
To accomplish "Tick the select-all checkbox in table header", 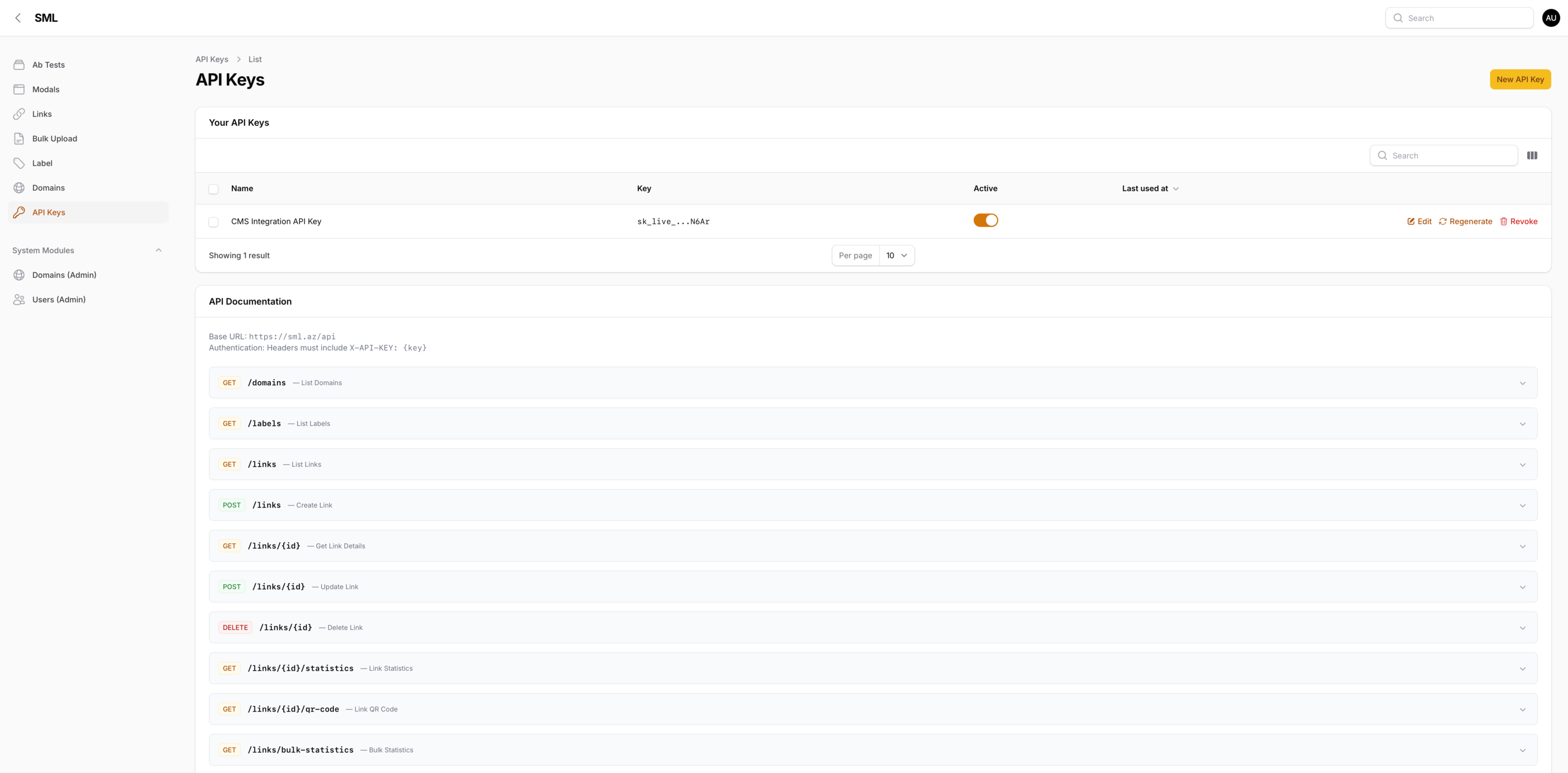I will click(x=213, y=189).
